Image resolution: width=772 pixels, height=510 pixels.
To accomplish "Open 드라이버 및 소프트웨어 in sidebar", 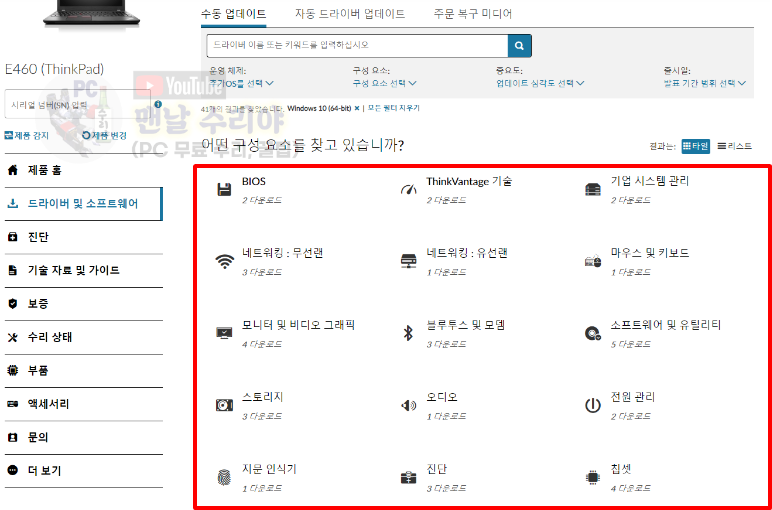I will [x=83, y=204].
